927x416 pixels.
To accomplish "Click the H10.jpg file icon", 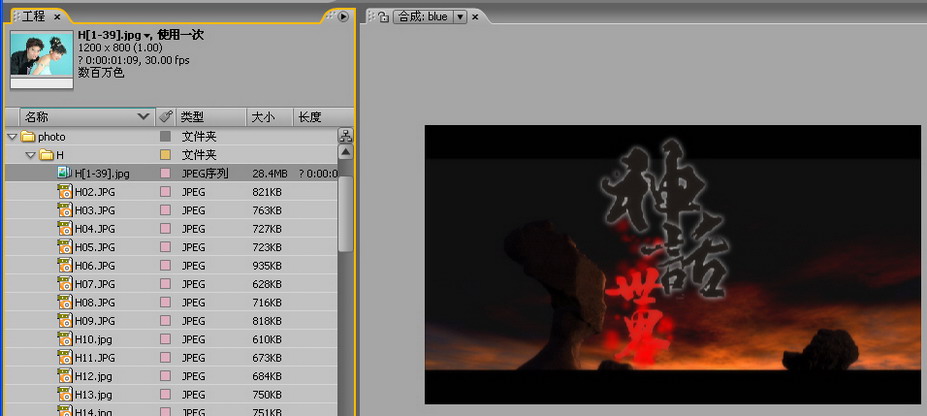I will tap(64, 339).
